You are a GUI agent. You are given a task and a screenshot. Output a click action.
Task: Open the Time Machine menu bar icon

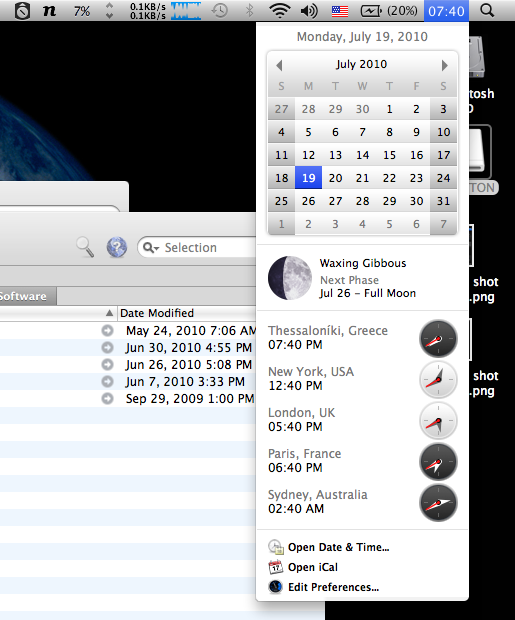coord(220,11)
